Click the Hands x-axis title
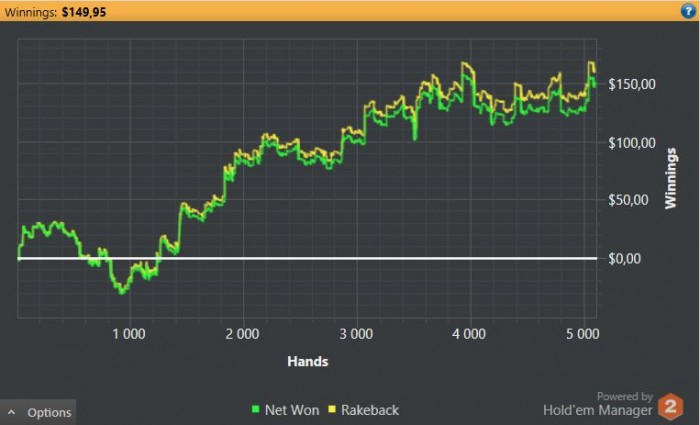This screenshot has height=425, width=700. 308,361
